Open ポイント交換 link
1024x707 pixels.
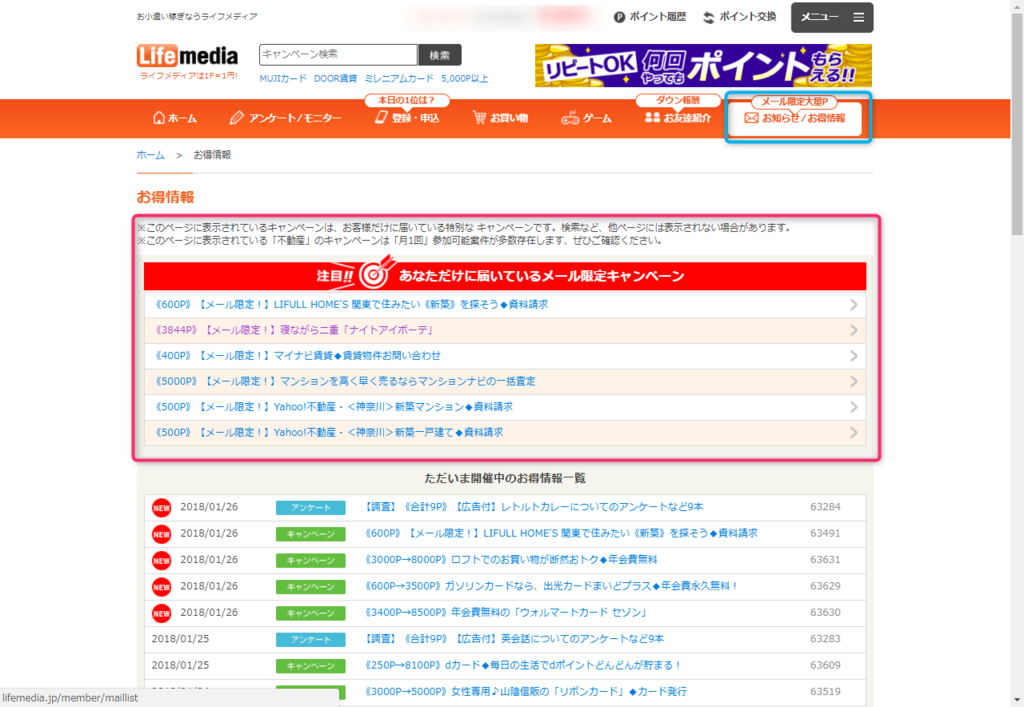(x=740, y=17)
